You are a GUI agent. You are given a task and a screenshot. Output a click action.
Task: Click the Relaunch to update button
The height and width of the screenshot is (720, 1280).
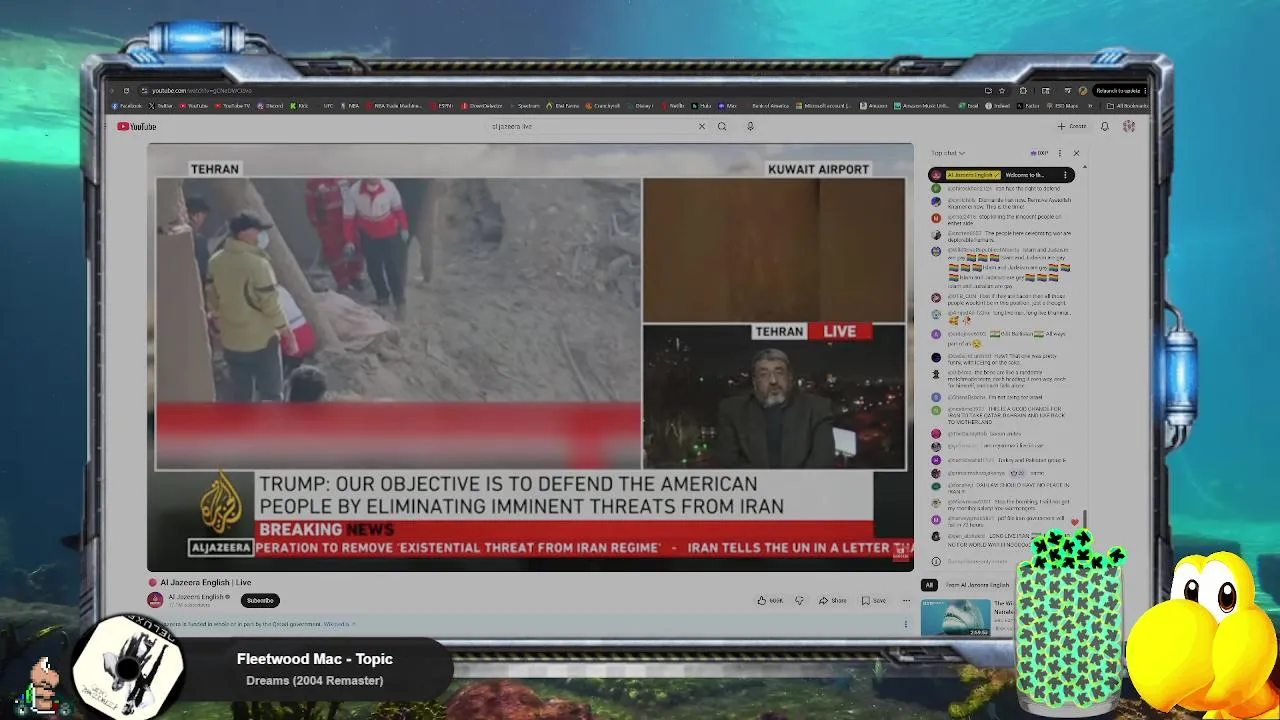pyautogui.click(x=1119, y=90)
